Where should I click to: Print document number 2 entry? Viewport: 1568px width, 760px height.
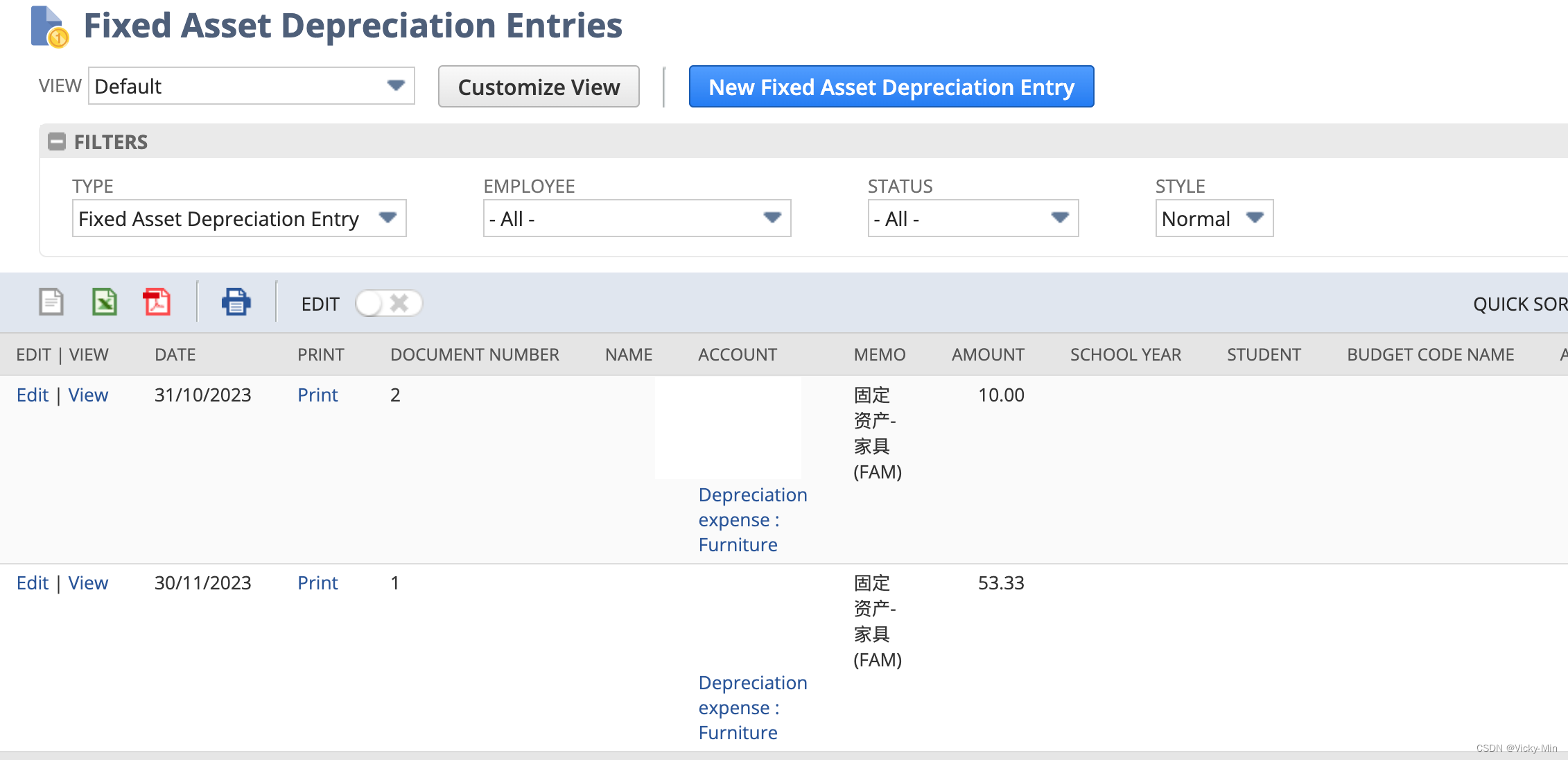click(x=317, y=395)
